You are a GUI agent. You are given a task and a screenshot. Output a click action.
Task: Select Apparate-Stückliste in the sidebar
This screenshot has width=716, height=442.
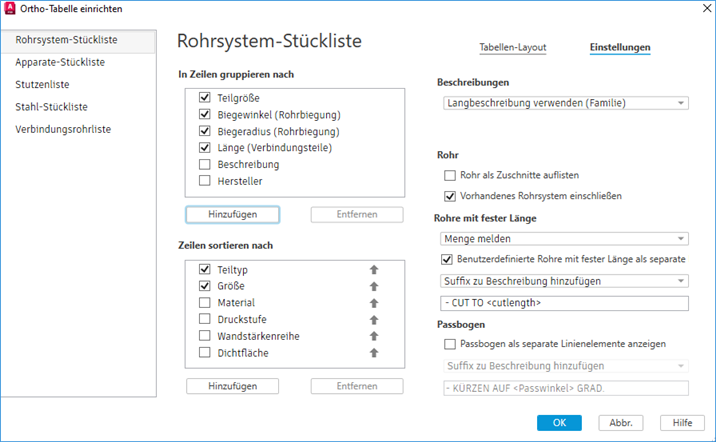(61, 62)
